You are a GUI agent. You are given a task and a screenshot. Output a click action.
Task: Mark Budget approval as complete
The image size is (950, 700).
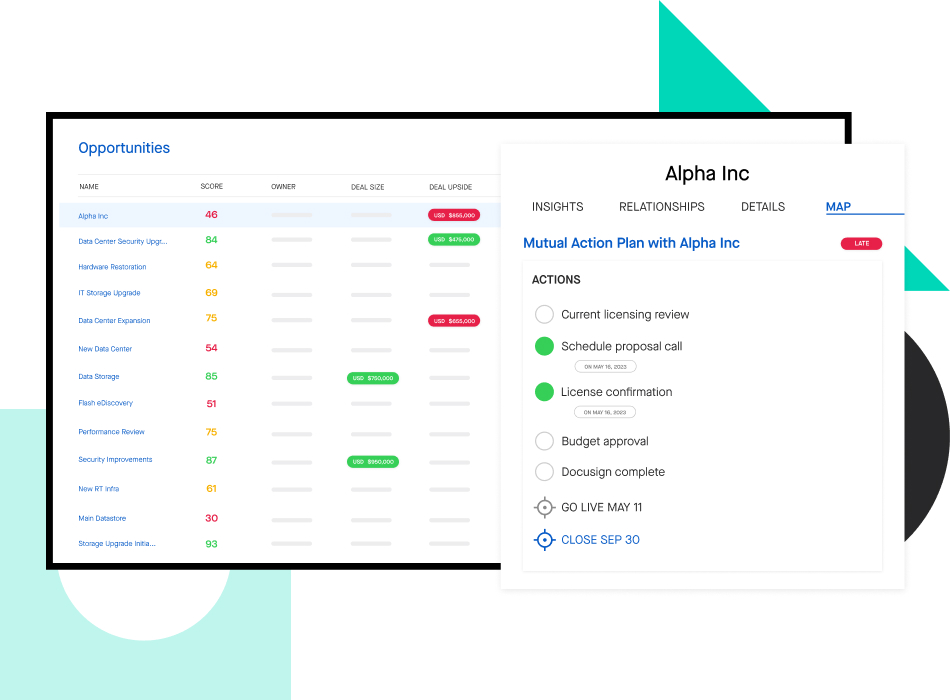click(544, 441)
